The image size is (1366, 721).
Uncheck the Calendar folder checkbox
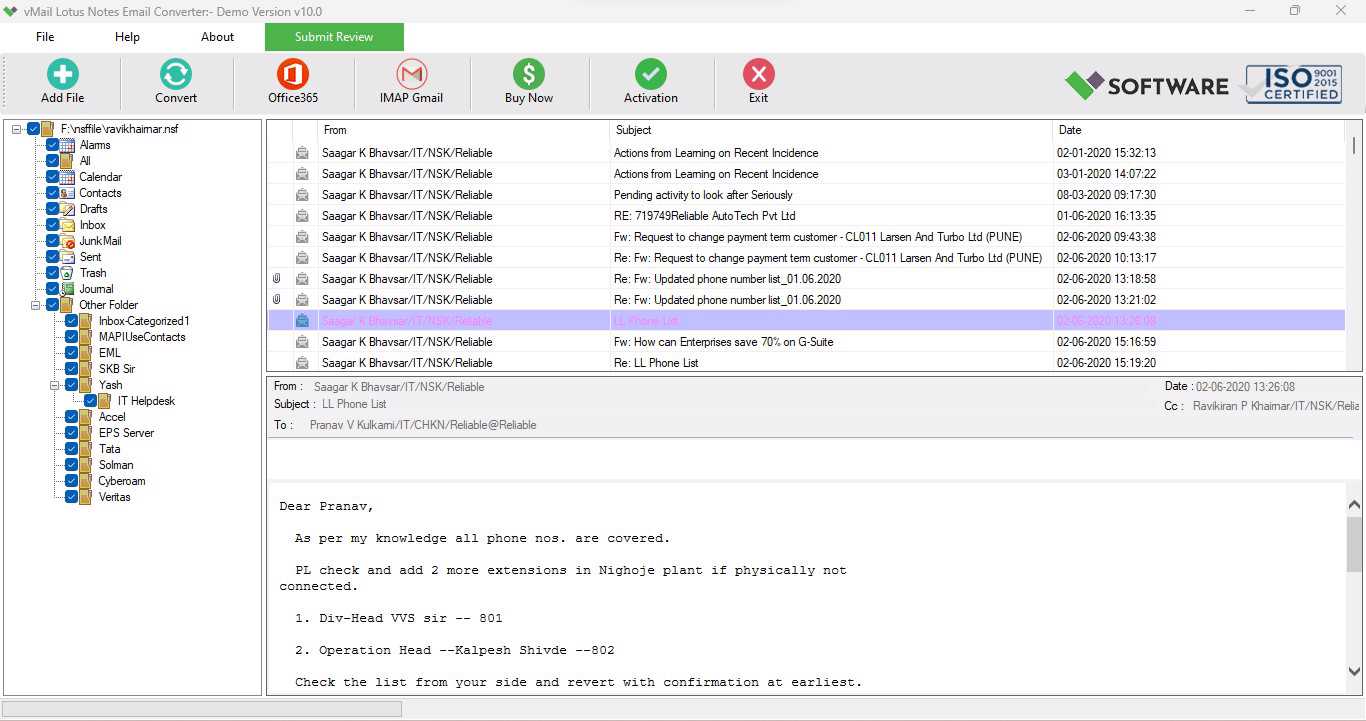tap(53, 177)
